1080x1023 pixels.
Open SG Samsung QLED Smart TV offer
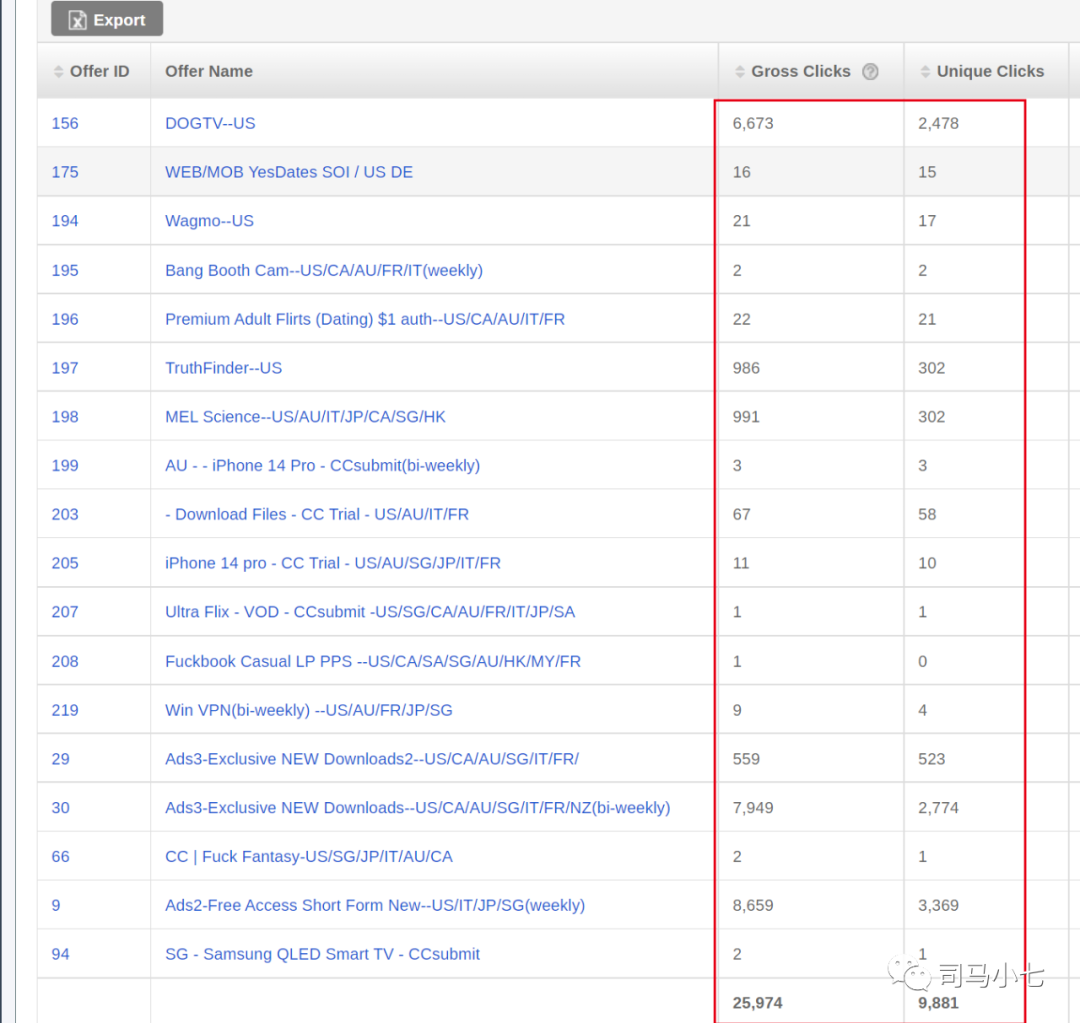pyautogui.click(x=322, y=954)
